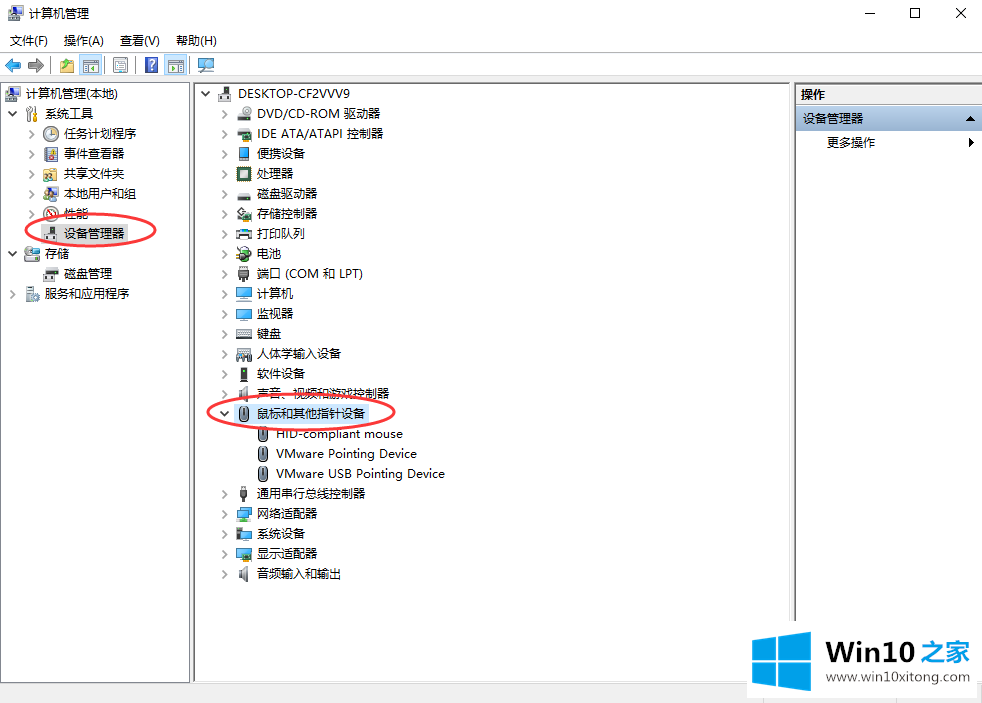Open the Properties toolbar icon
The image size is (982, 703).
coord(120,66)
